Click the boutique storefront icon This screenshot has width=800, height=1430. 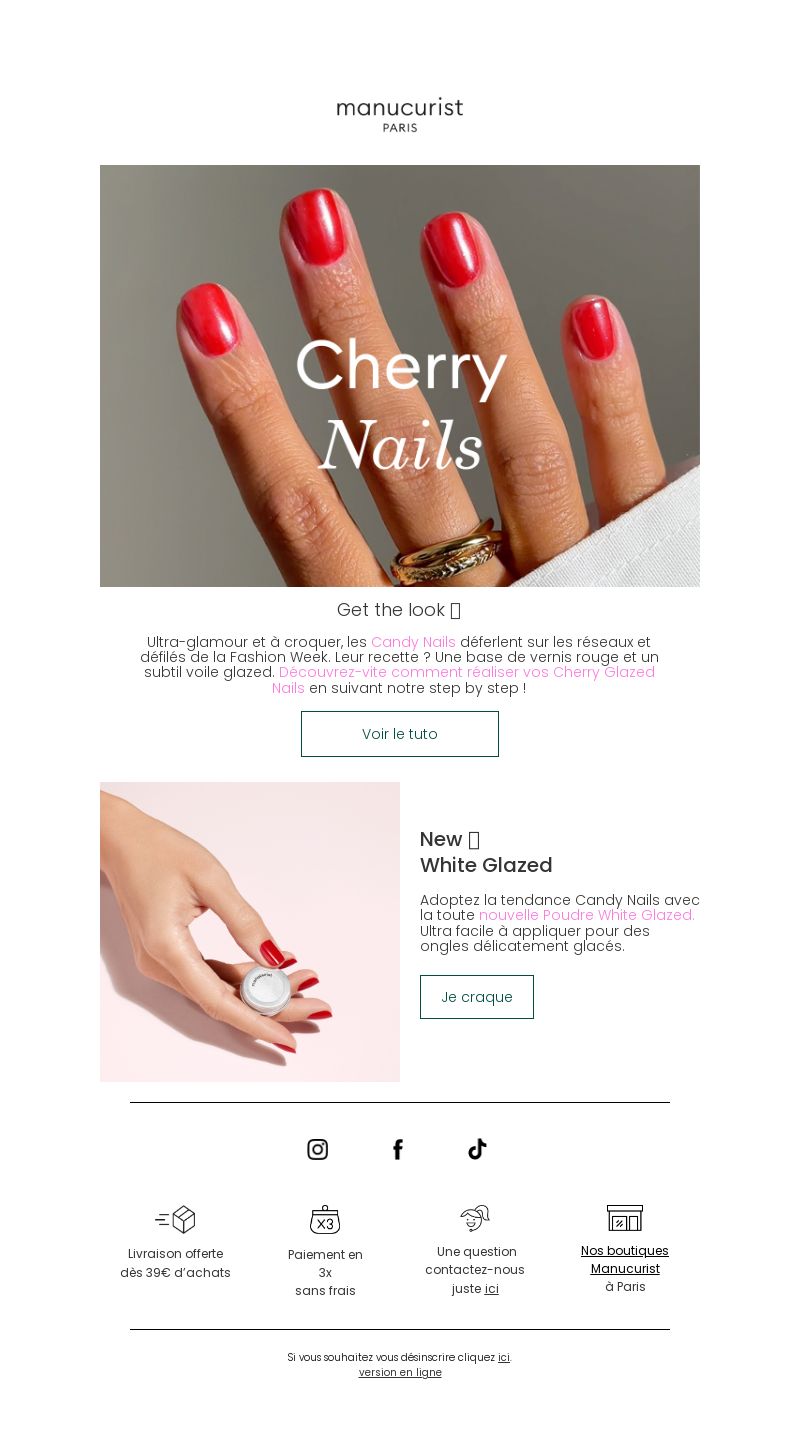click(625, 1218)
